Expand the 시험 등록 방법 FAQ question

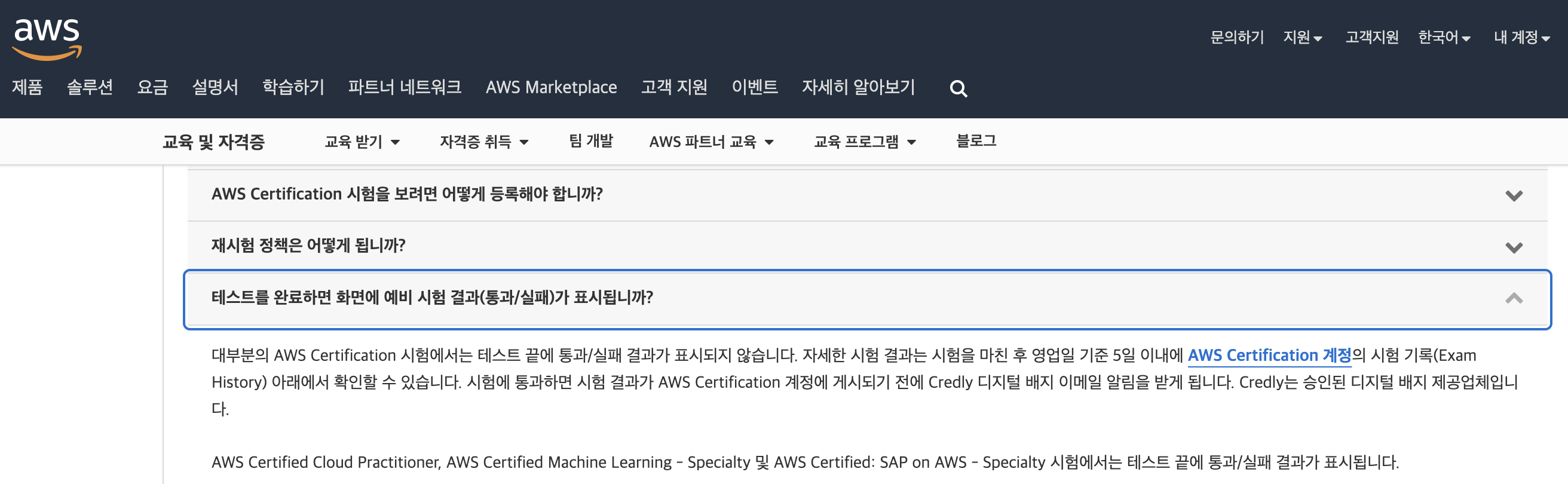tap(868, 195)
